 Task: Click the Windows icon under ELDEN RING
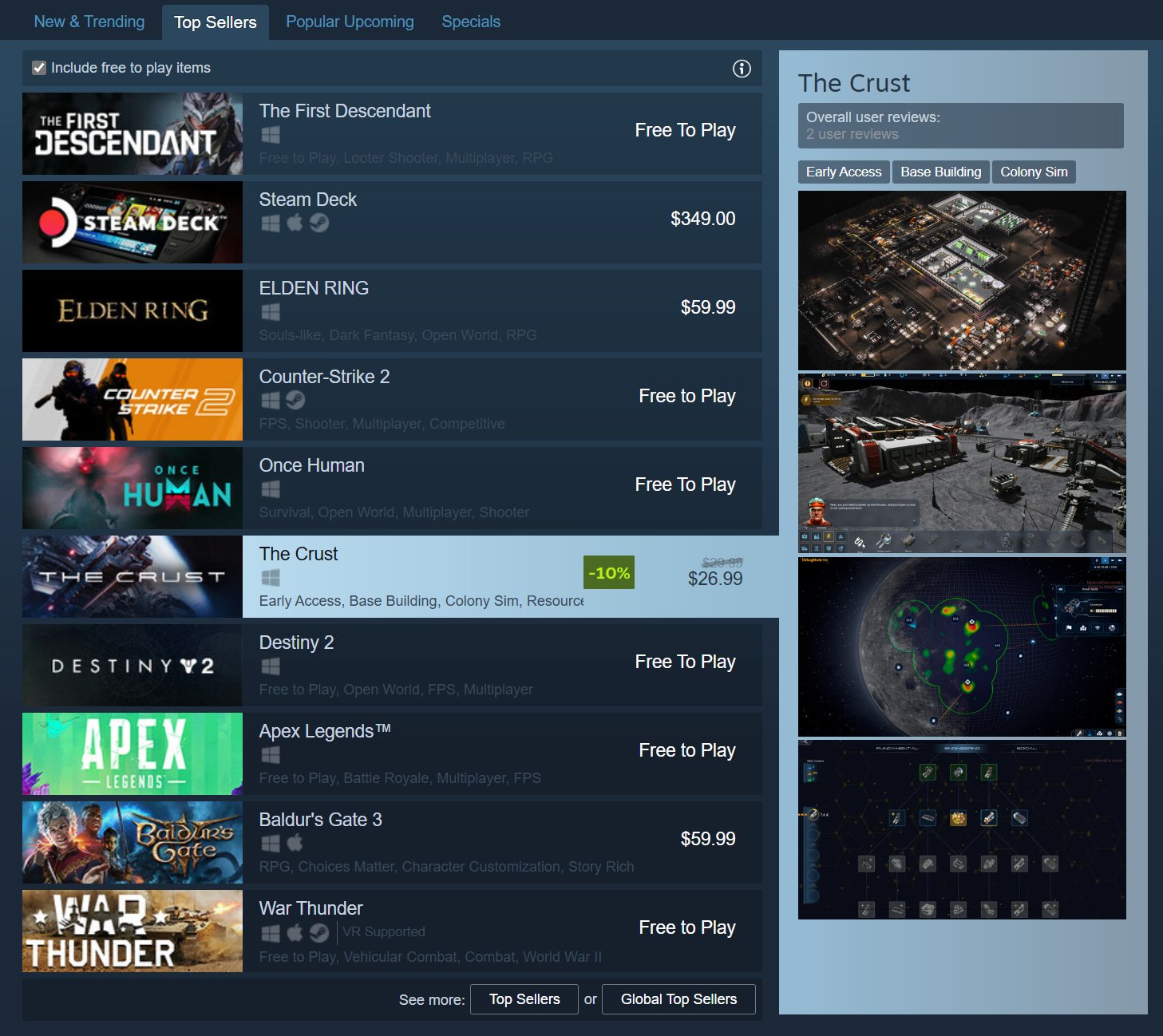(271, 311)
